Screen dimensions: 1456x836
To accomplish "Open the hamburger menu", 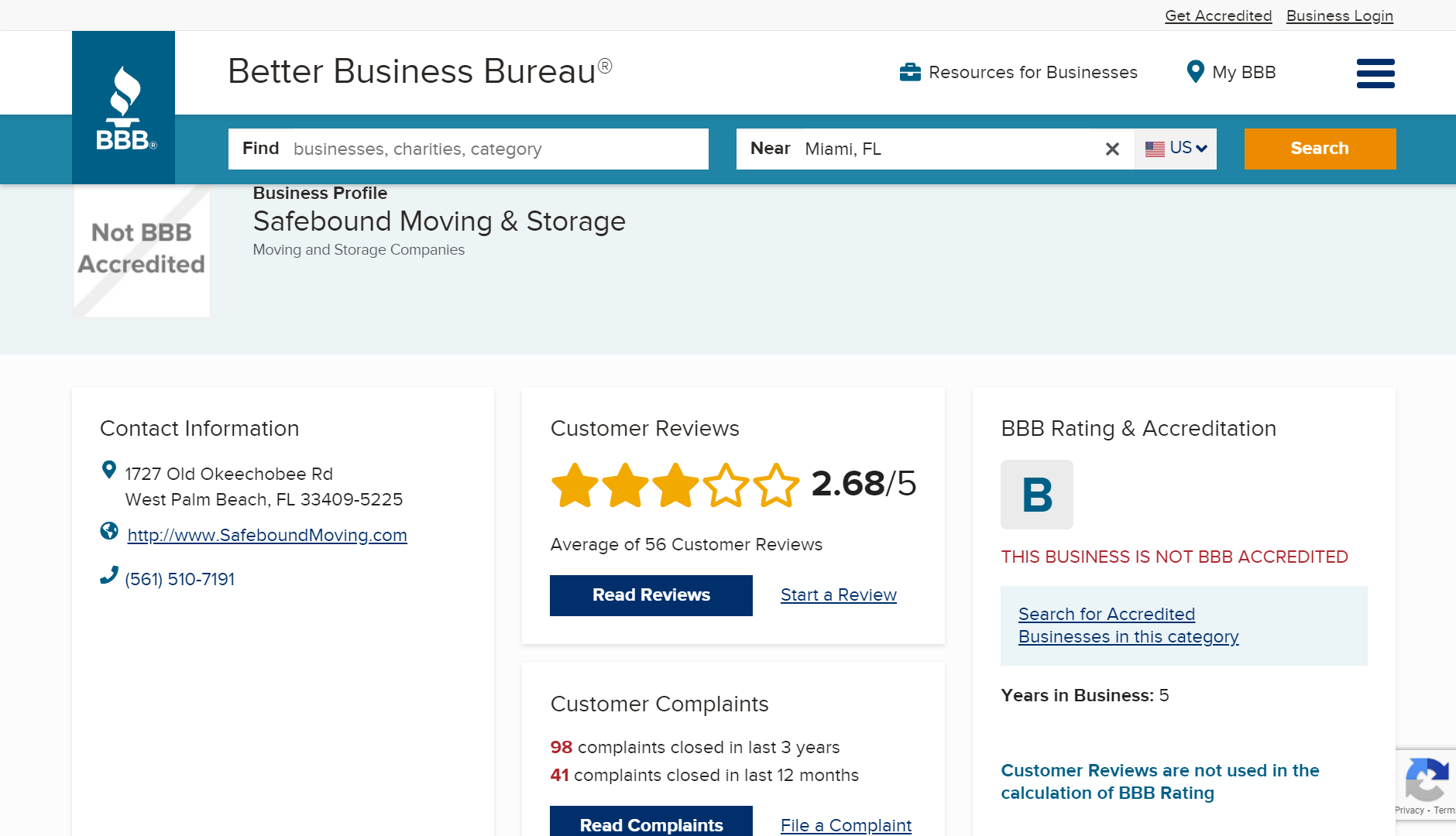I will pos(1375,74).
